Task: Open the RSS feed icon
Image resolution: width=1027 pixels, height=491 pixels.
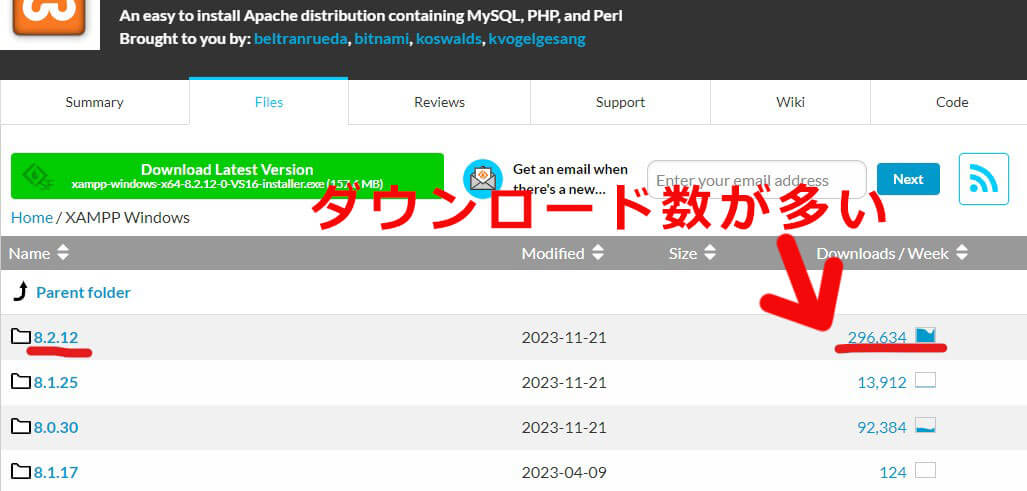Action: [x=983, y=179]
